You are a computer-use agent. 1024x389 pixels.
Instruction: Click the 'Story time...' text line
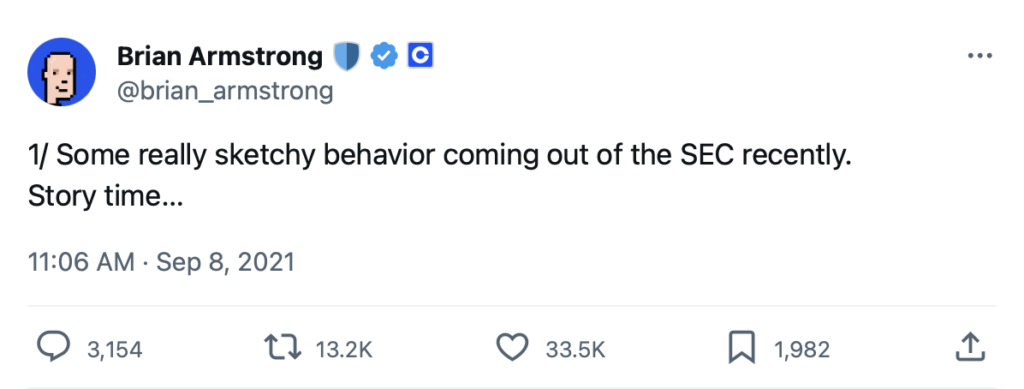tap(105, 196)
